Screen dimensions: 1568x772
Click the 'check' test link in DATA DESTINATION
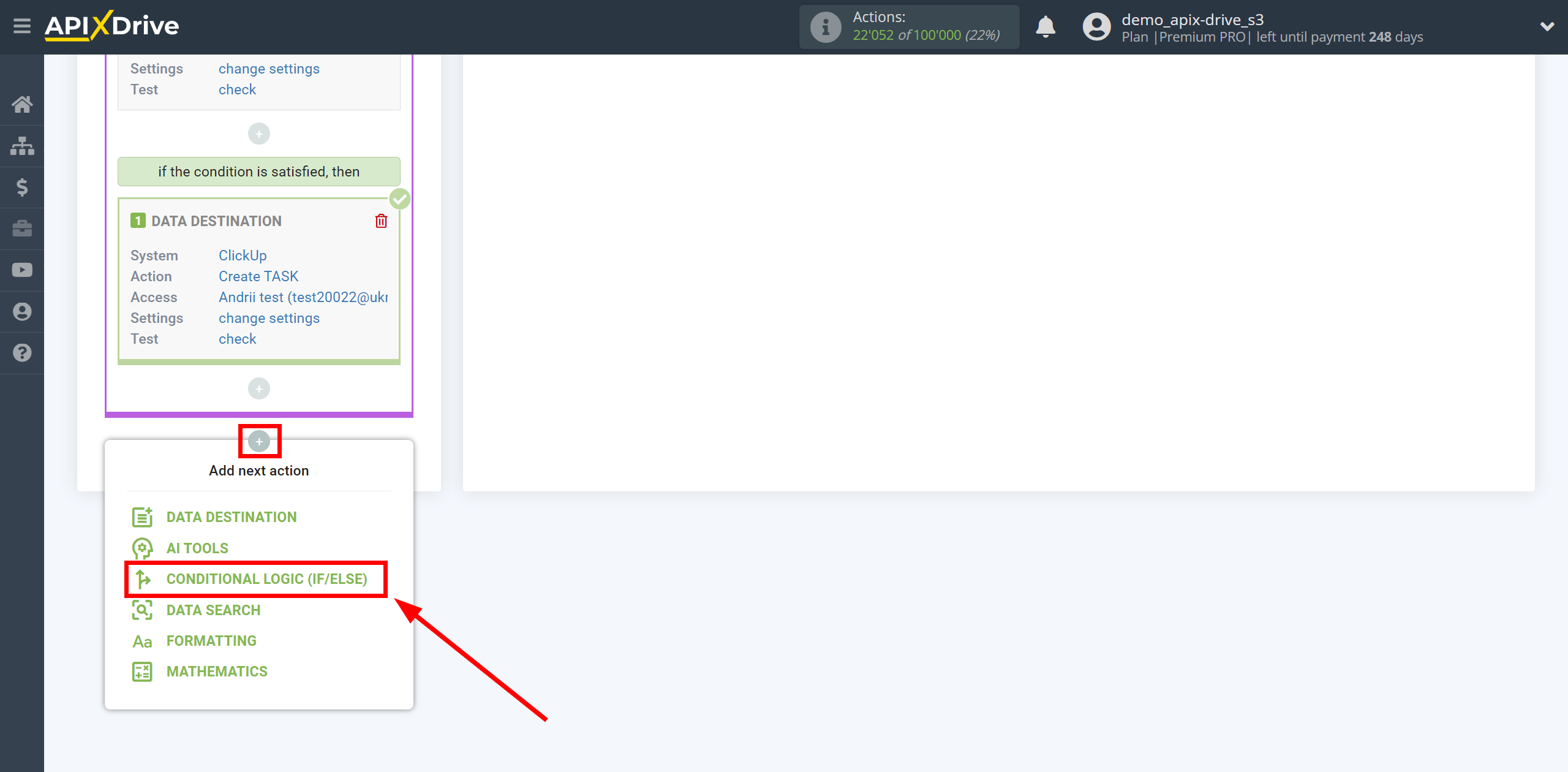pyautogui.click(x=237, y=339)
